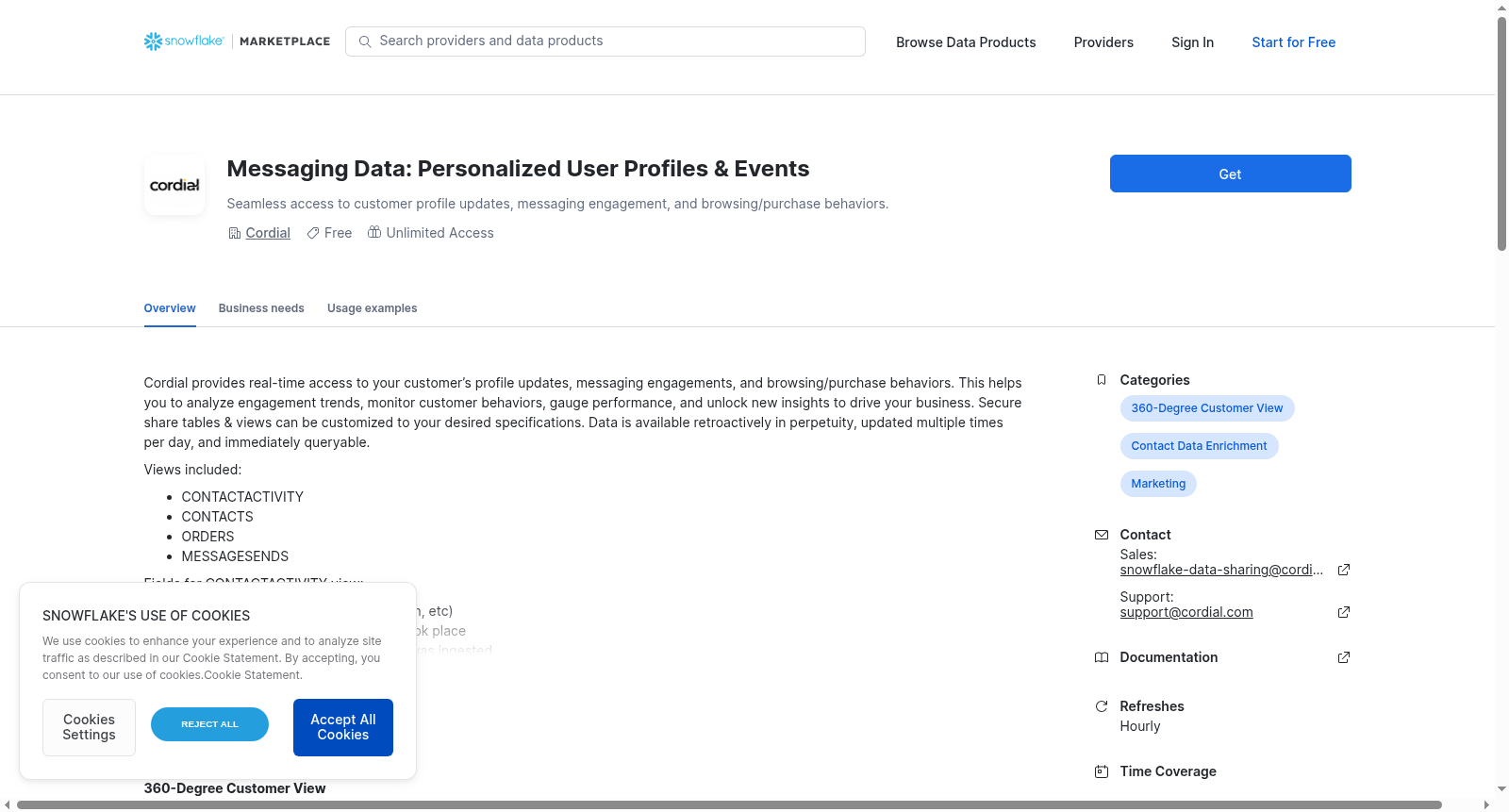Click the Documentation heading link

click(x=1169, y=657)
